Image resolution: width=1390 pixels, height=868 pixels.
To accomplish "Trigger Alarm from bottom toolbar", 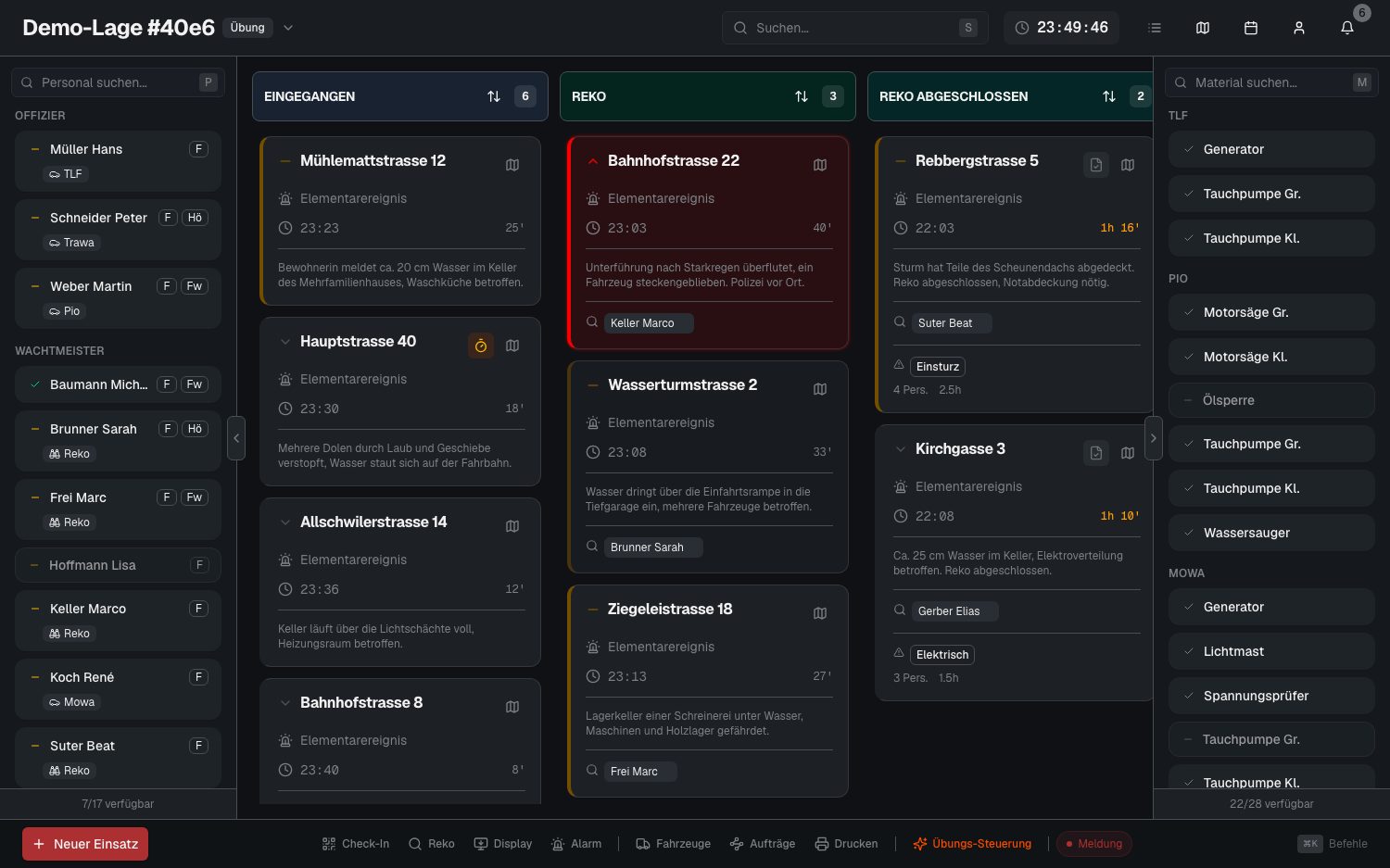I will [x=576, y=844].
